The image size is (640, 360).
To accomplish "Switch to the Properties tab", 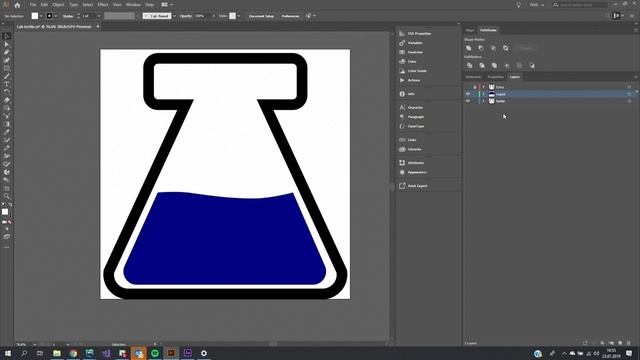I will pos(496,77).
